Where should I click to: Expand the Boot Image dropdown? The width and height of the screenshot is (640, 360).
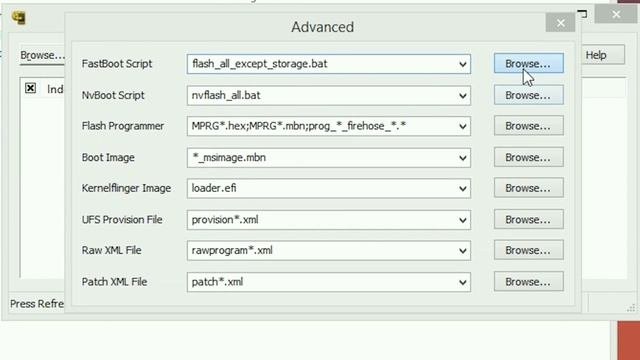coord(462,158)
